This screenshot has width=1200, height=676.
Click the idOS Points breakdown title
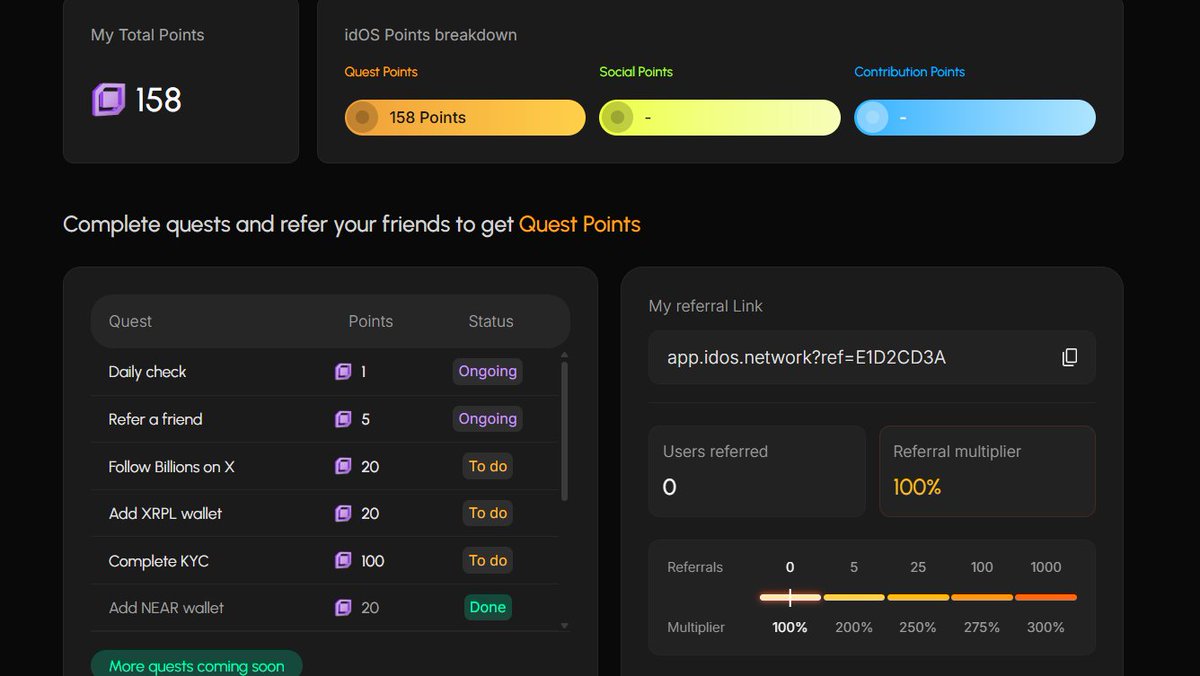tap(430, 35)
